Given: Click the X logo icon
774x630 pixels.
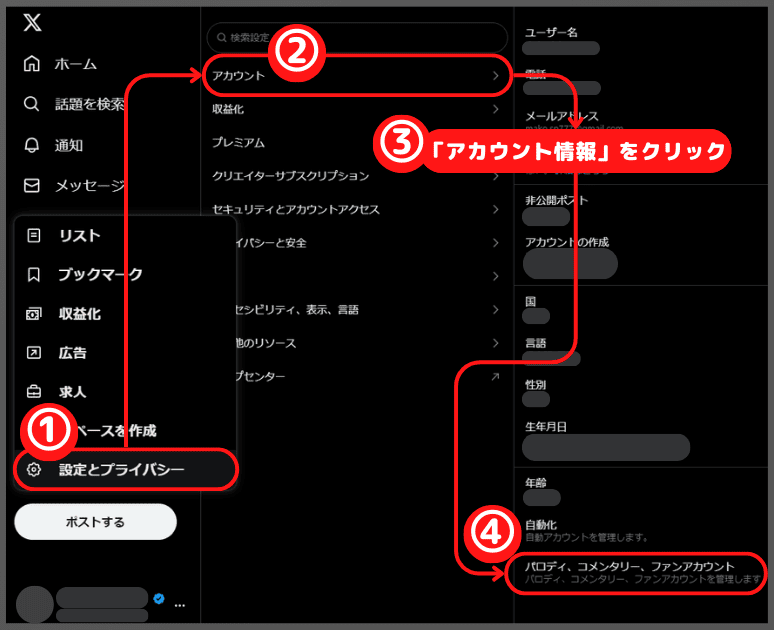Looking at the screenshot, I should pos(34,24).
